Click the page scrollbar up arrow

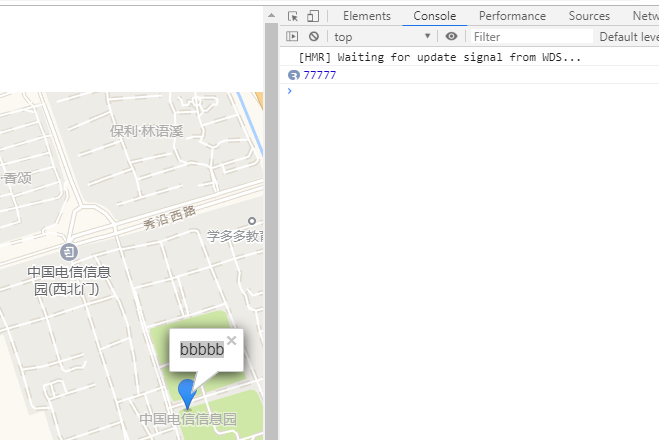[272, 16]
